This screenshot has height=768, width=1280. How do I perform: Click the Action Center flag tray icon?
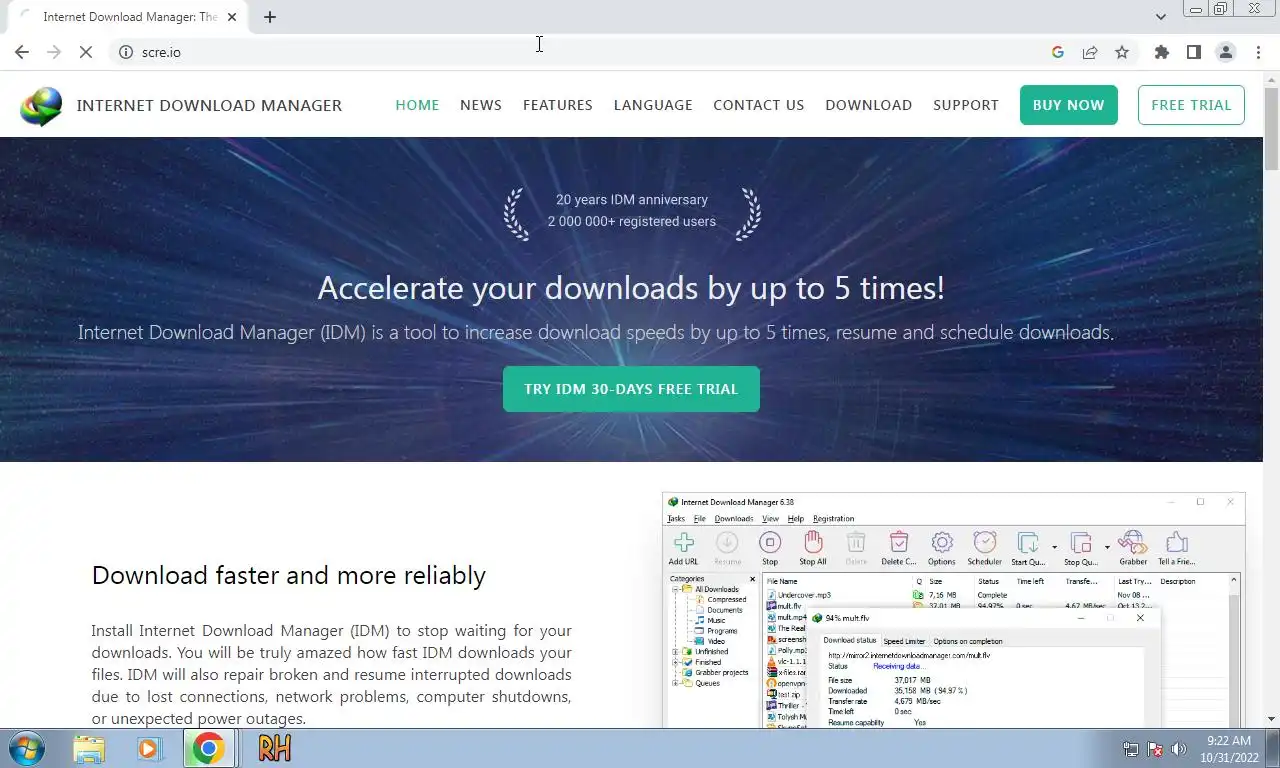click(1155, 749)
